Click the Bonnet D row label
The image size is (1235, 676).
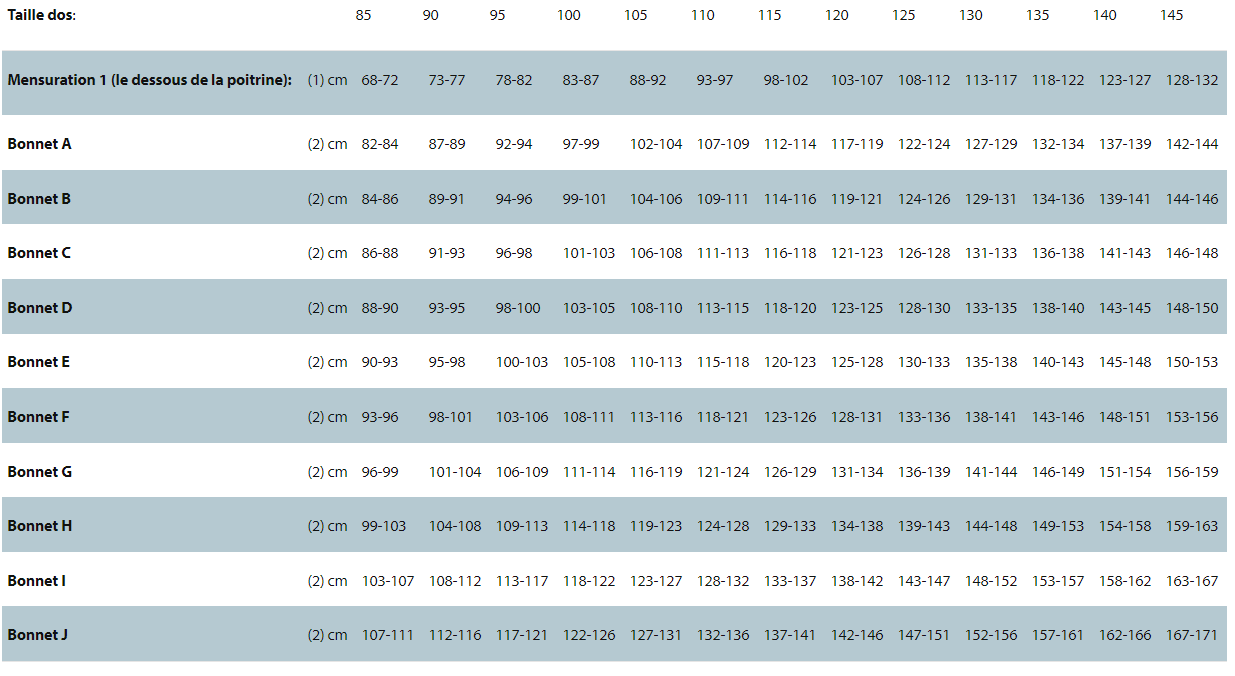click(40, 308)
